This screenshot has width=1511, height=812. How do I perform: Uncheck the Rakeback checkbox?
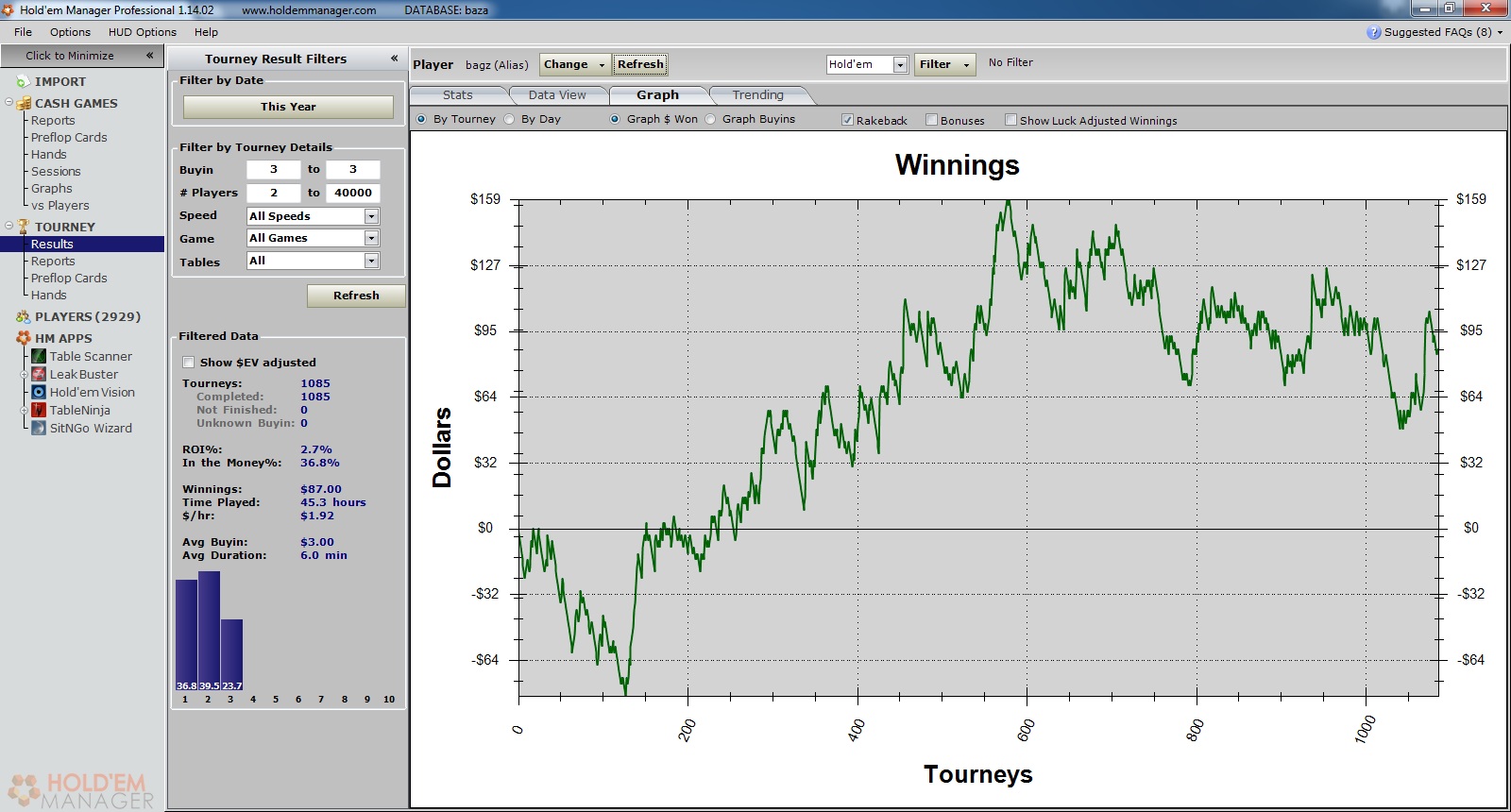pyautogui.click(x=847, y=120)
